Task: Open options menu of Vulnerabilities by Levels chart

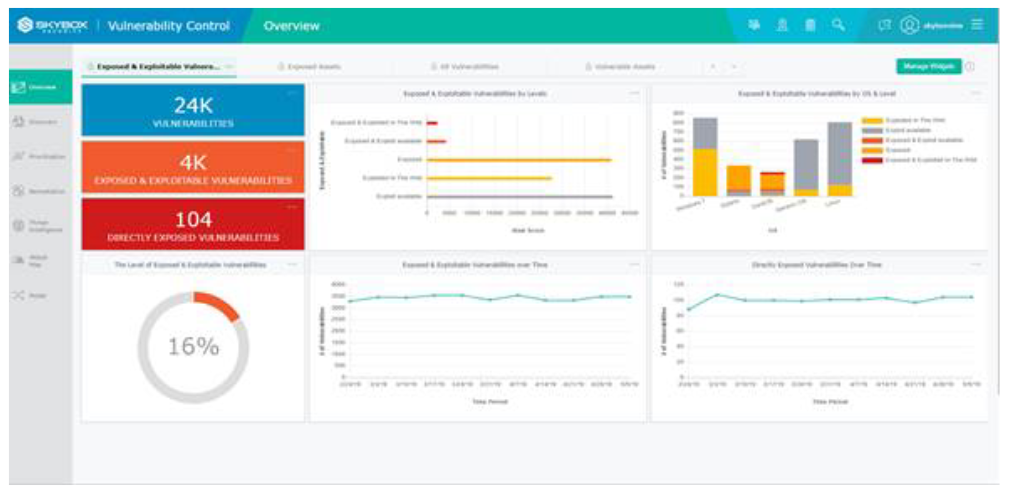Action: [634, 93]
